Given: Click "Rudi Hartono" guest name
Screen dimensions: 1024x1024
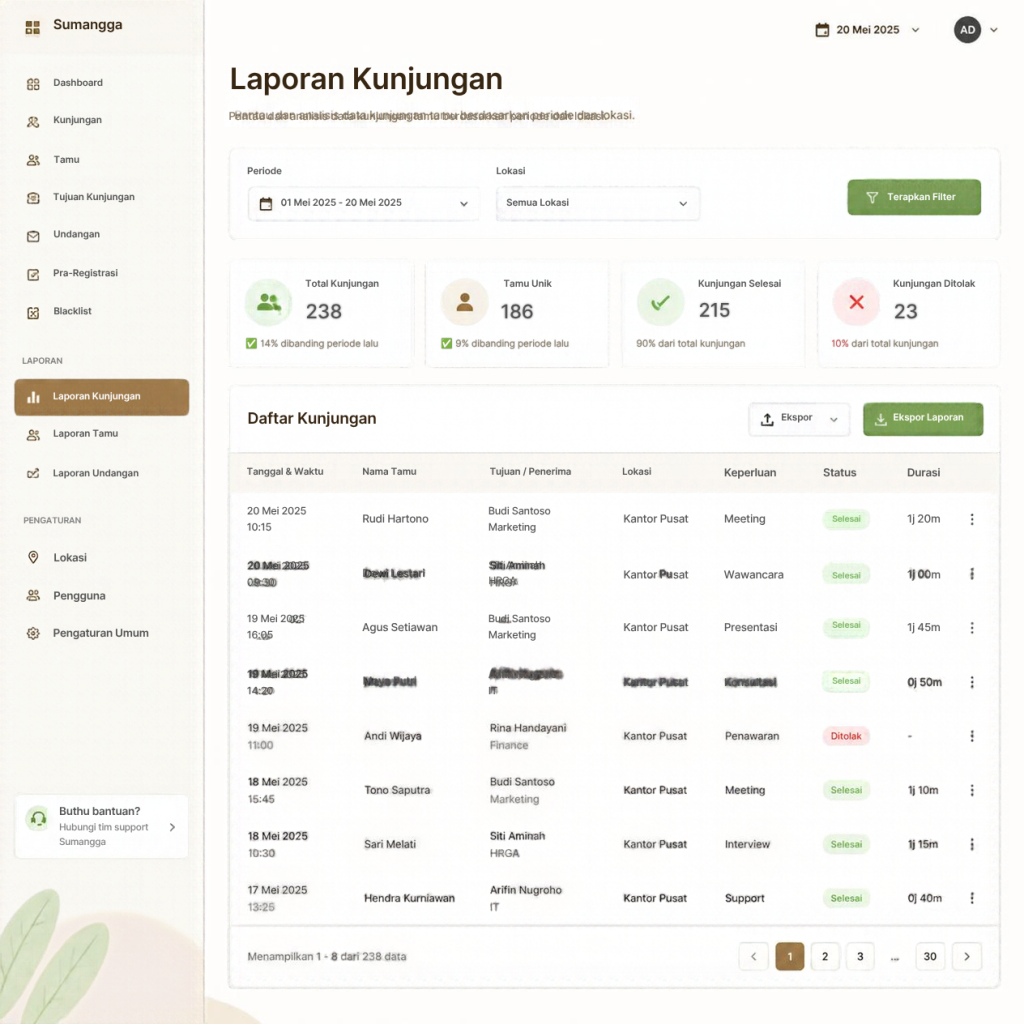Looking at the screenshot, I should [x=395, y=519].
